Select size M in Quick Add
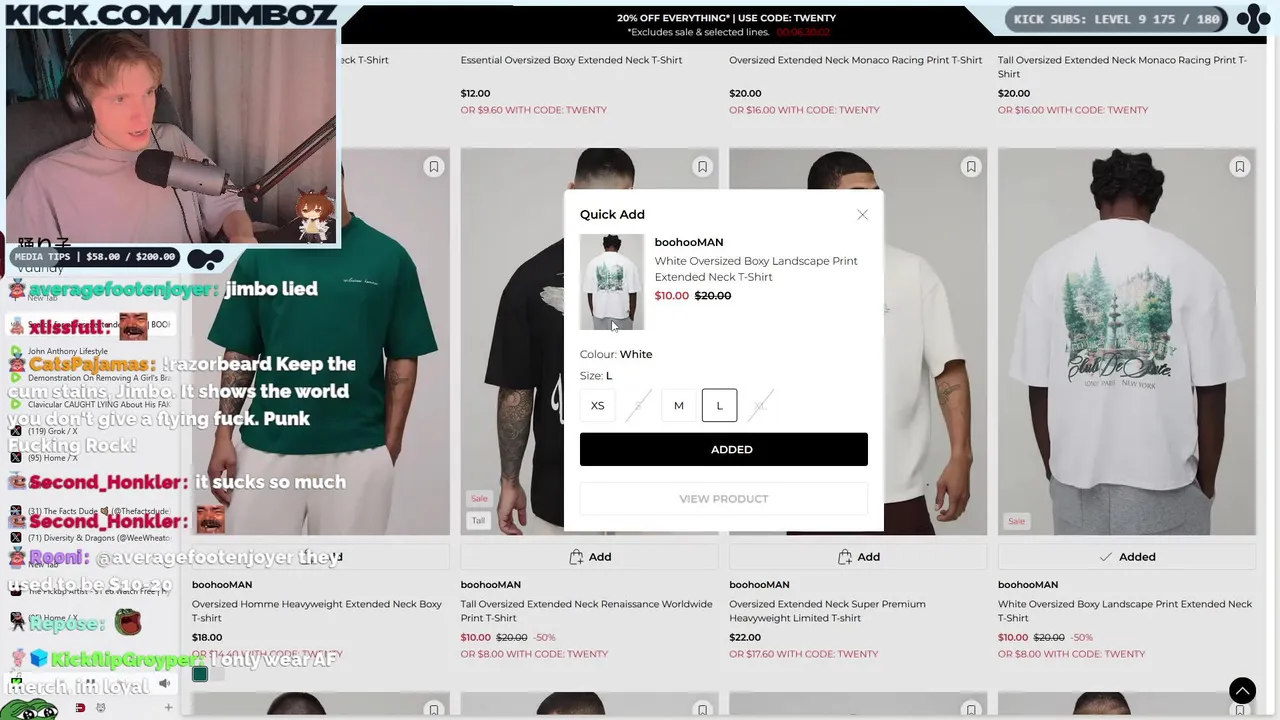The image size is (1280, 720). click(x=678, y=405)
